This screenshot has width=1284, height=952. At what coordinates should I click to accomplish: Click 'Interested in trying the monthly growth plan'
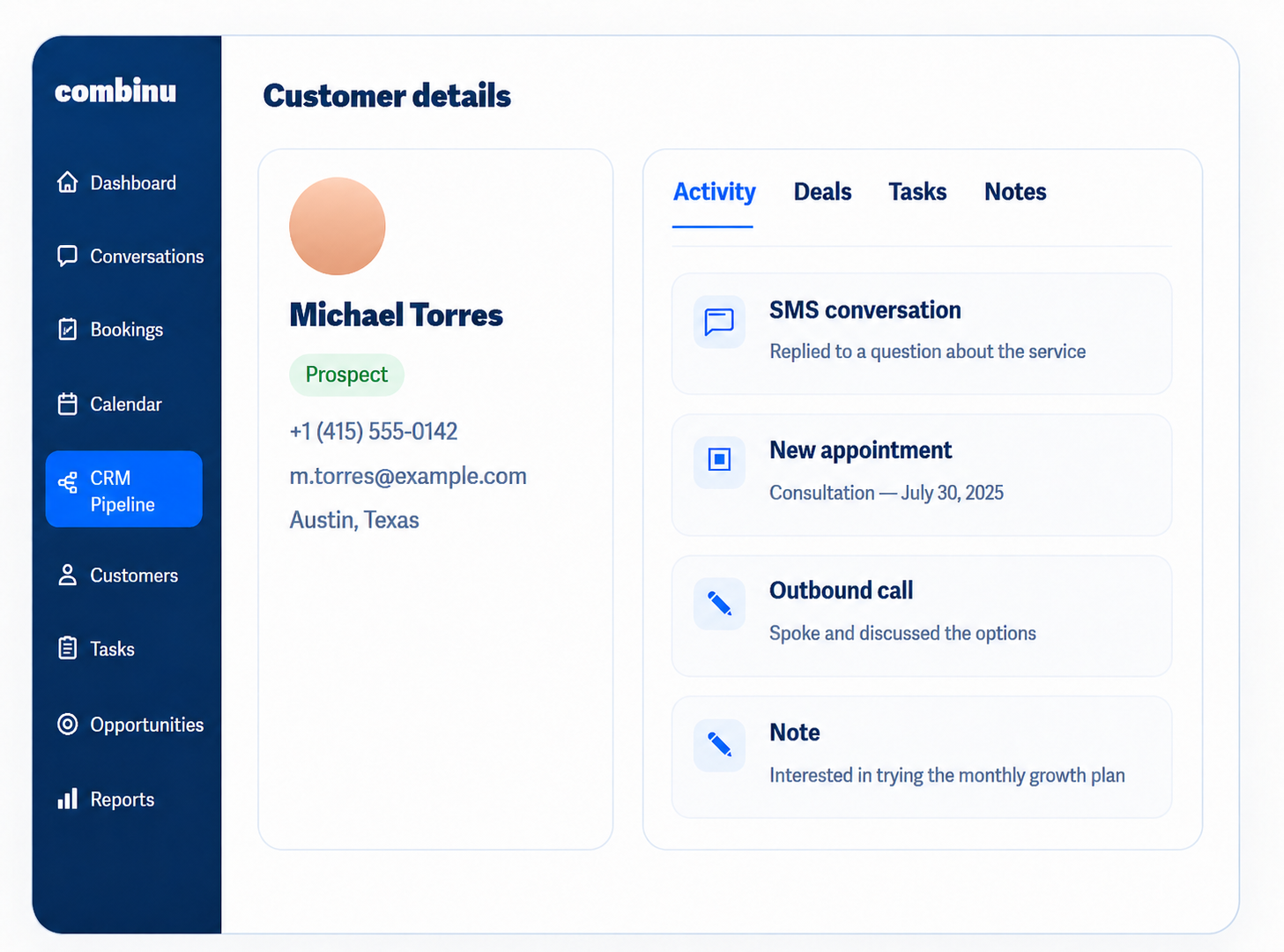946,776
